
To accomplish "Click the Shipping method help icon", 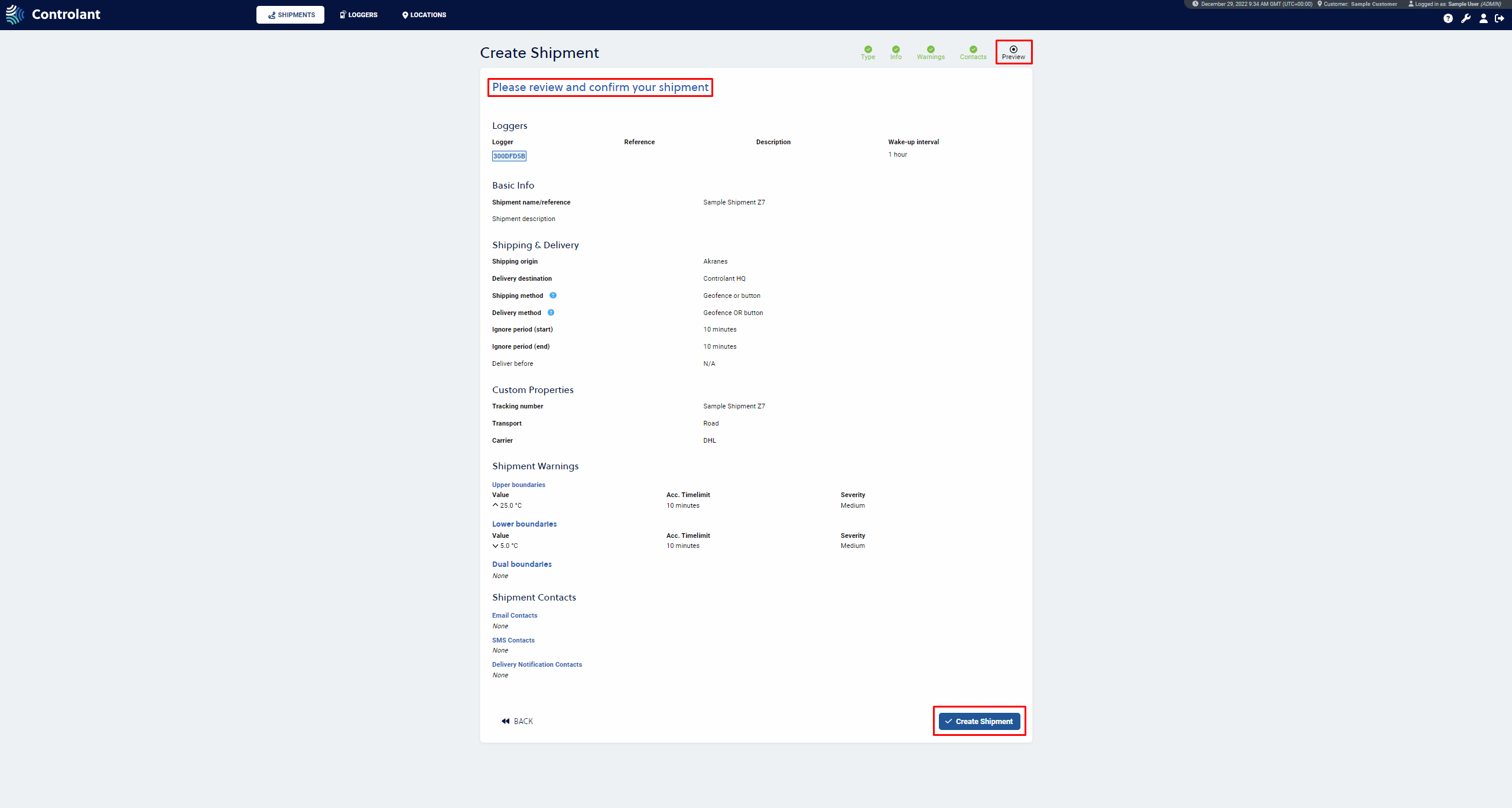I will click(x=553, y=296).
